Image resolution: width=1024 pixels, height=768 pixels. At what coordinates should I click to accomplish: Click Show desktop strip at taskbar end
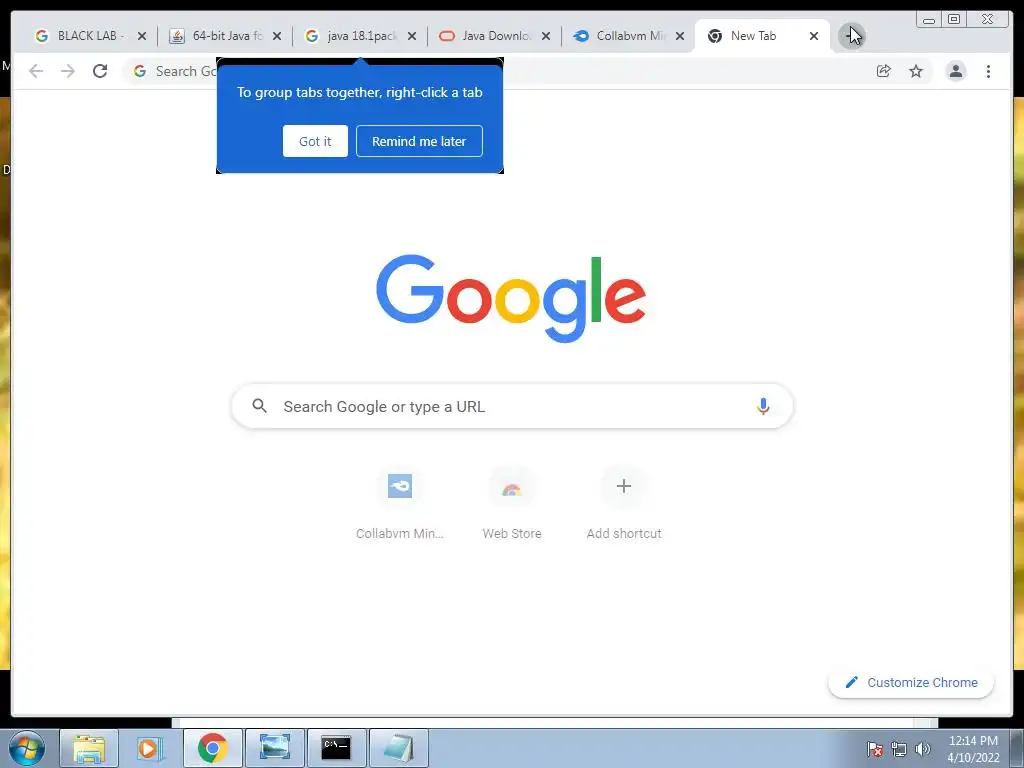[1017, 748]
